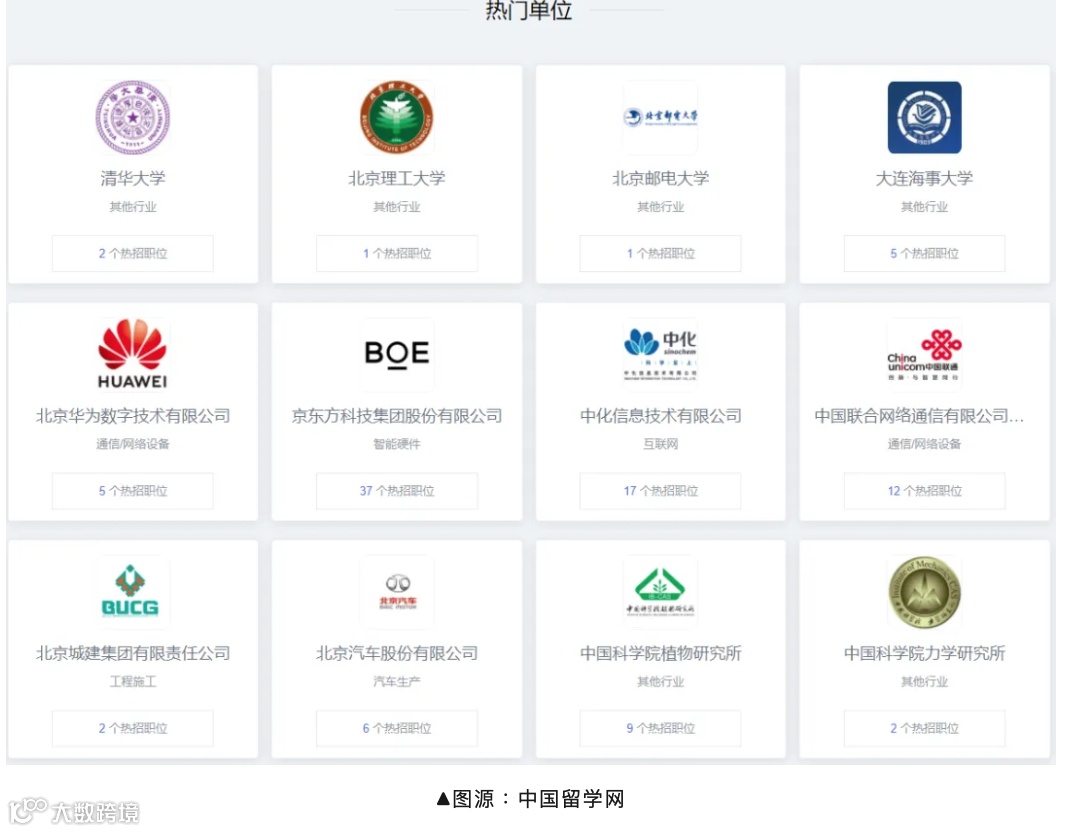Image resolution: width=1068 pixels, height=832 pixels.
Task: Open 清华大学's 2 个热招职位 button
Action: point(132,253)
